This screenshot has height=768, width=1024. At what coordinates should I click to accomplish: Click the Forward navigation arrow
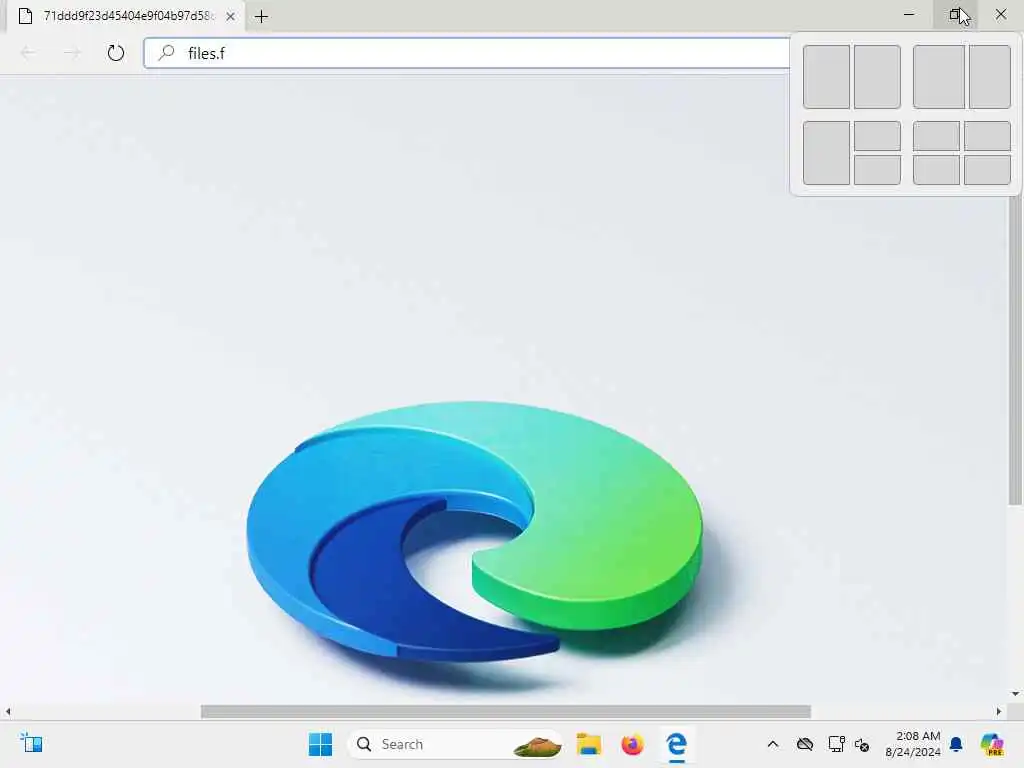[72, 53]
